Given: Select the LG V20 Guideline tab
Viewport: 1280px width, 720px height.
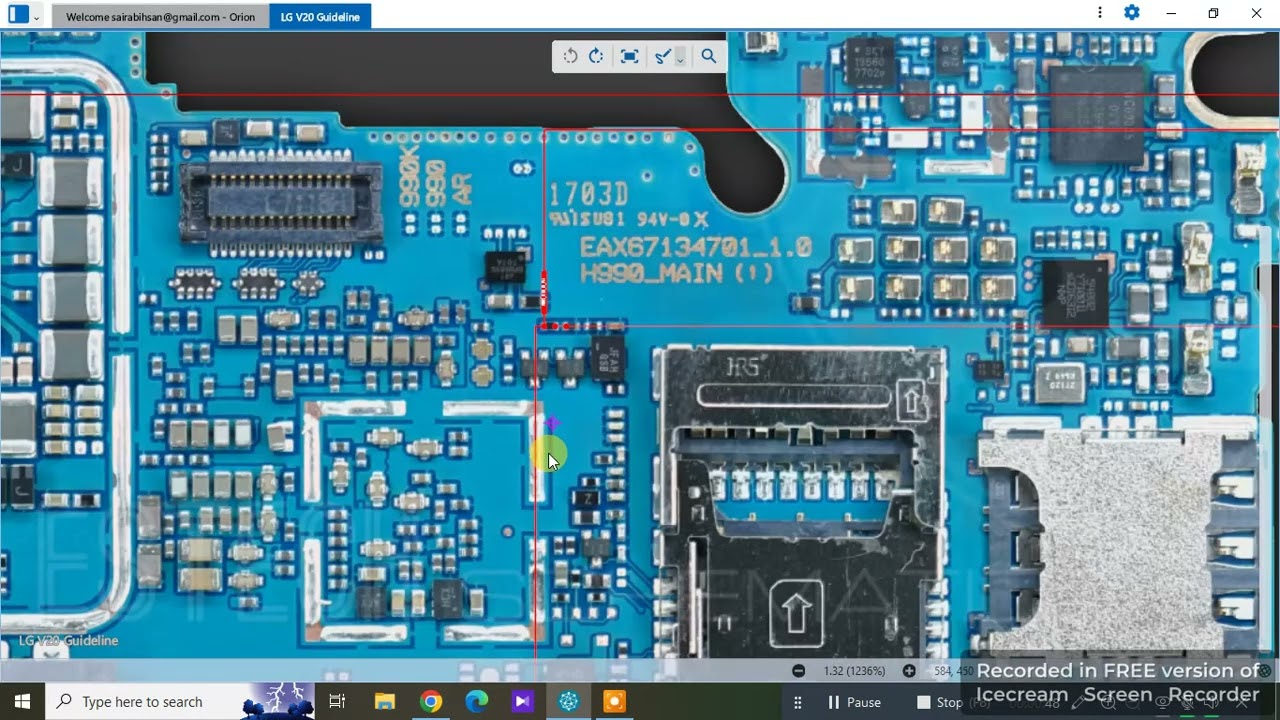Looking at the screenshot, I should click(320, 17).
